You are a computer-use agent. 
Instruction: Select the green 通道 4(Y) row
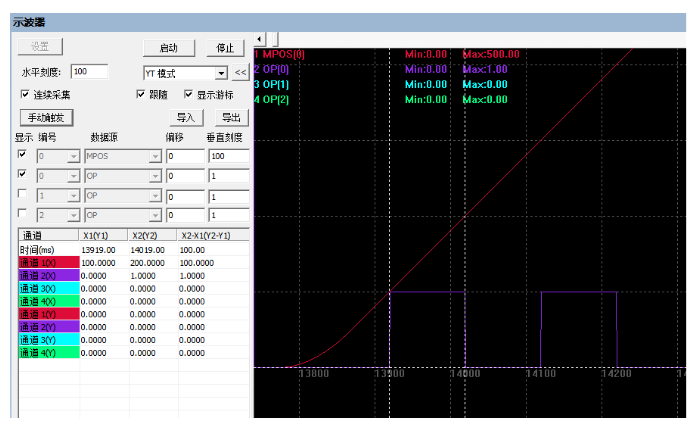coord(49,353)
